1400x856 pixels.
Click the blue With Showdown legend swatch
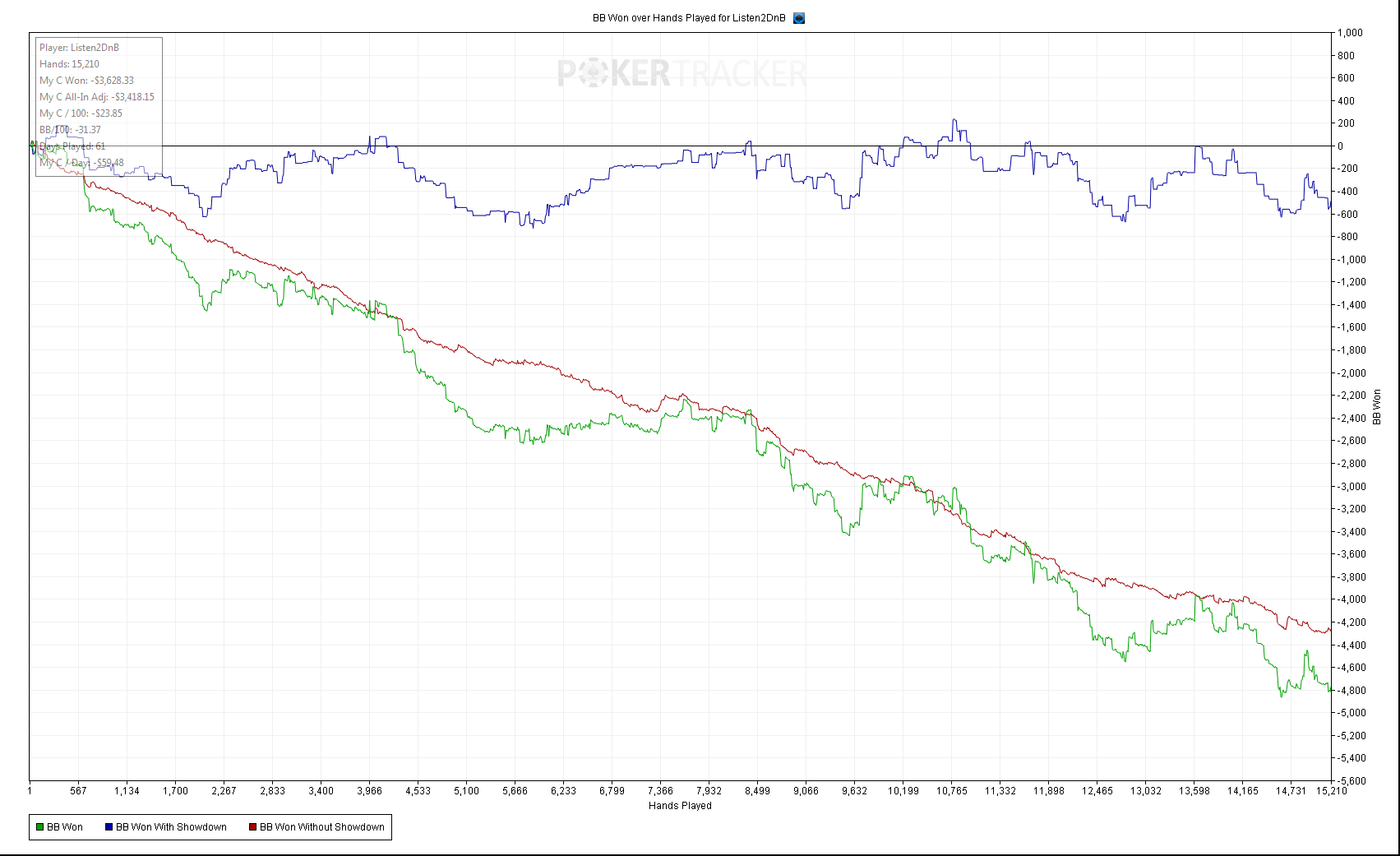click(x=109, y=827)
